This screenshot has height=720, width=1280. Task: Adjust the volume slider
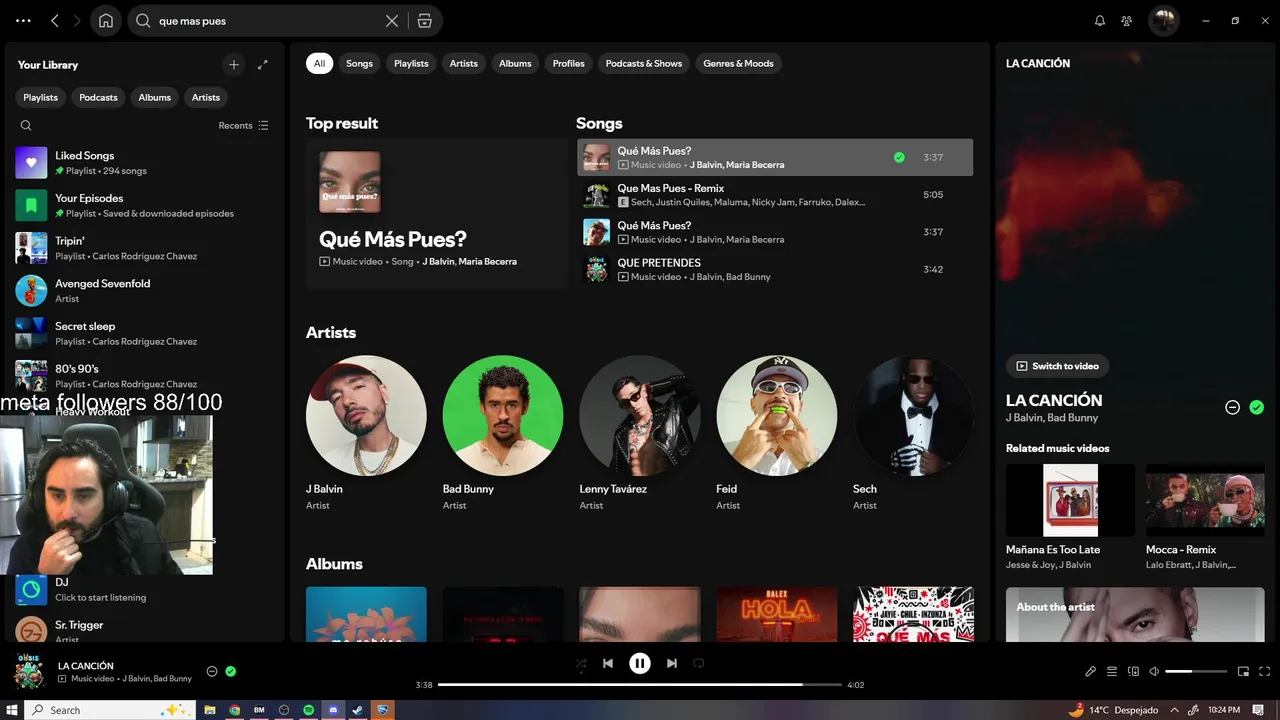pos(1196,672)
